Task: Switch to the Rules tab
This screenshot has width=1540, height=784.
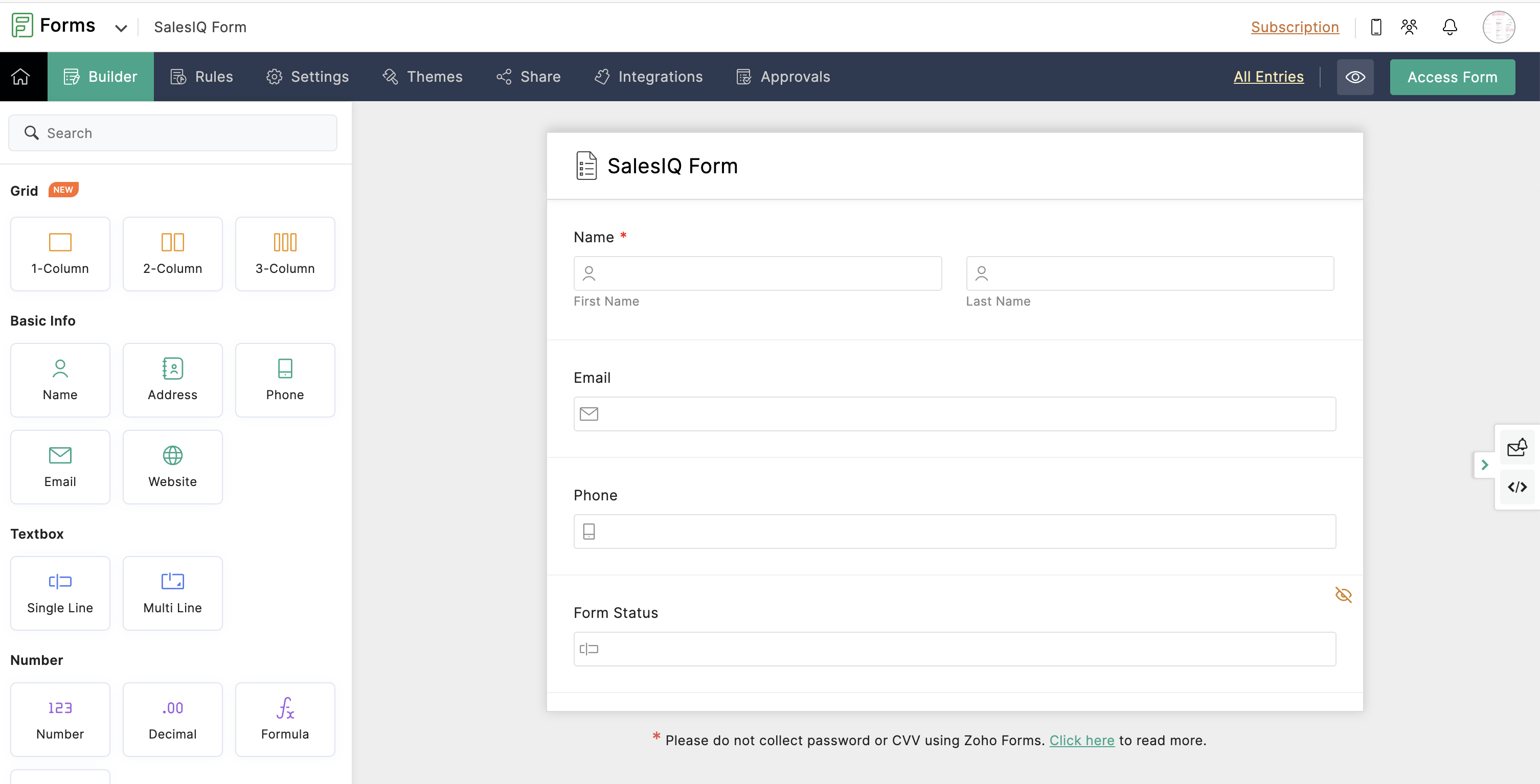Action: [x=201, y=77]
